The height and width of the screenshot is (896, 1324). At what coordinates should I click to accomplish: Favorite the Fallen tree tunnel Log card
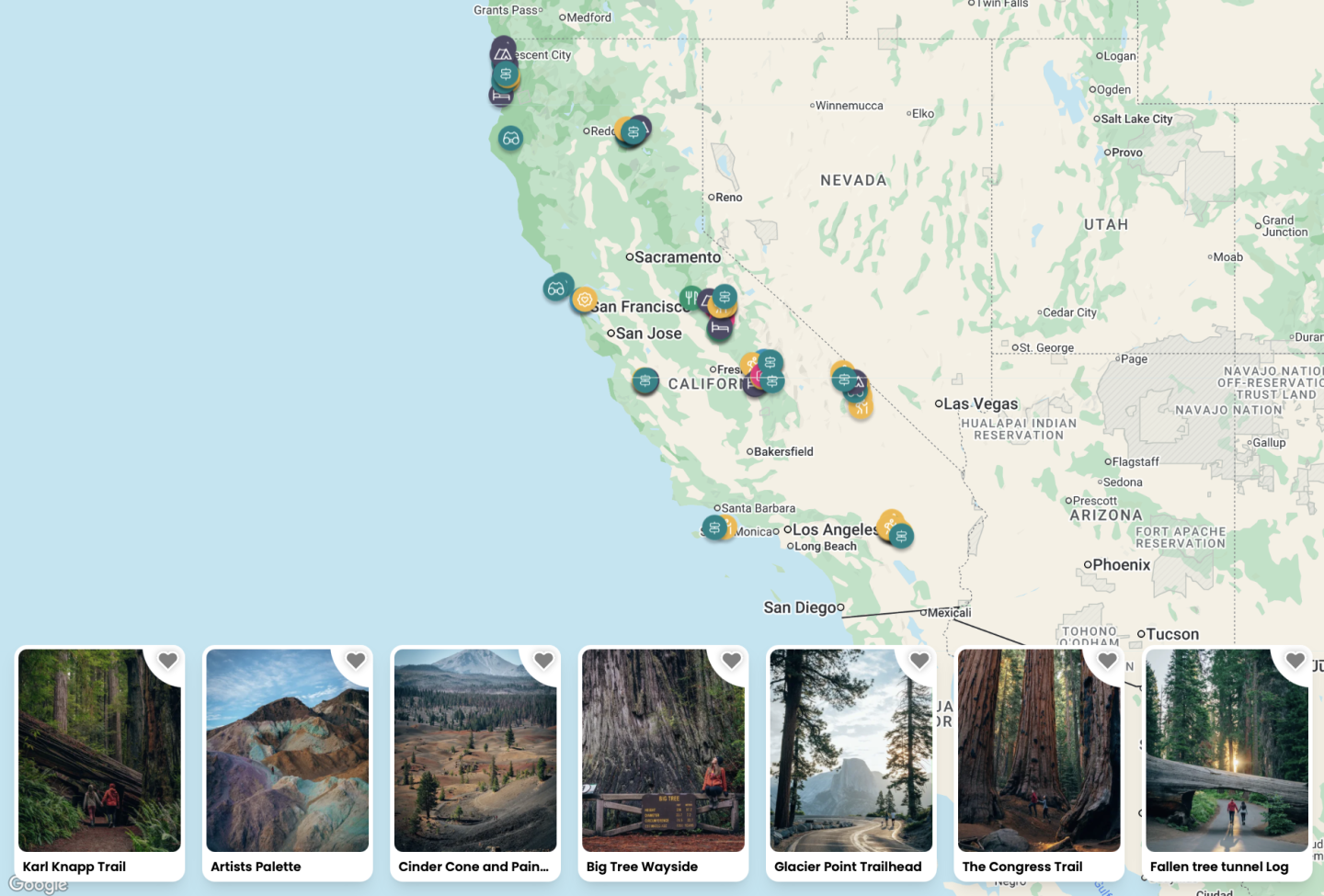1295,660
